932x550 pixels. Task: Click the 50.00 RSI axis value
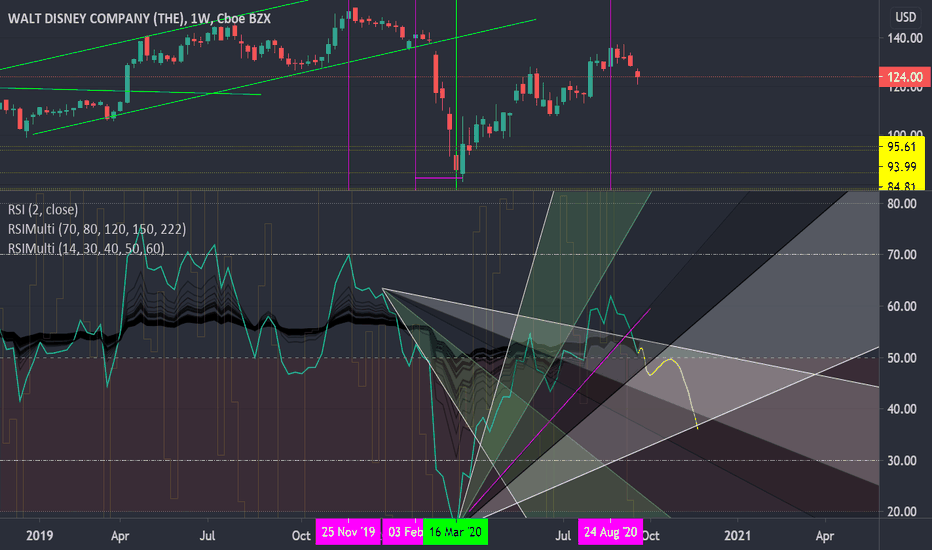tap(901, 358)
